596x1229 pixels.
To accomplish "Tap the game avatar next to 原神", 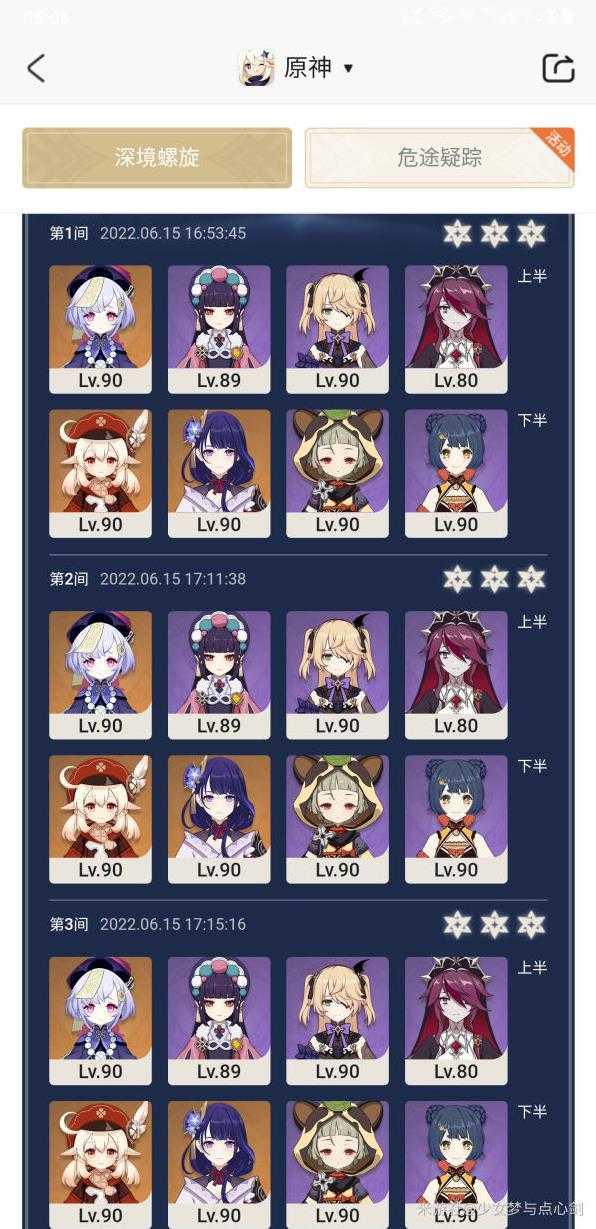I will pos(256,68).
